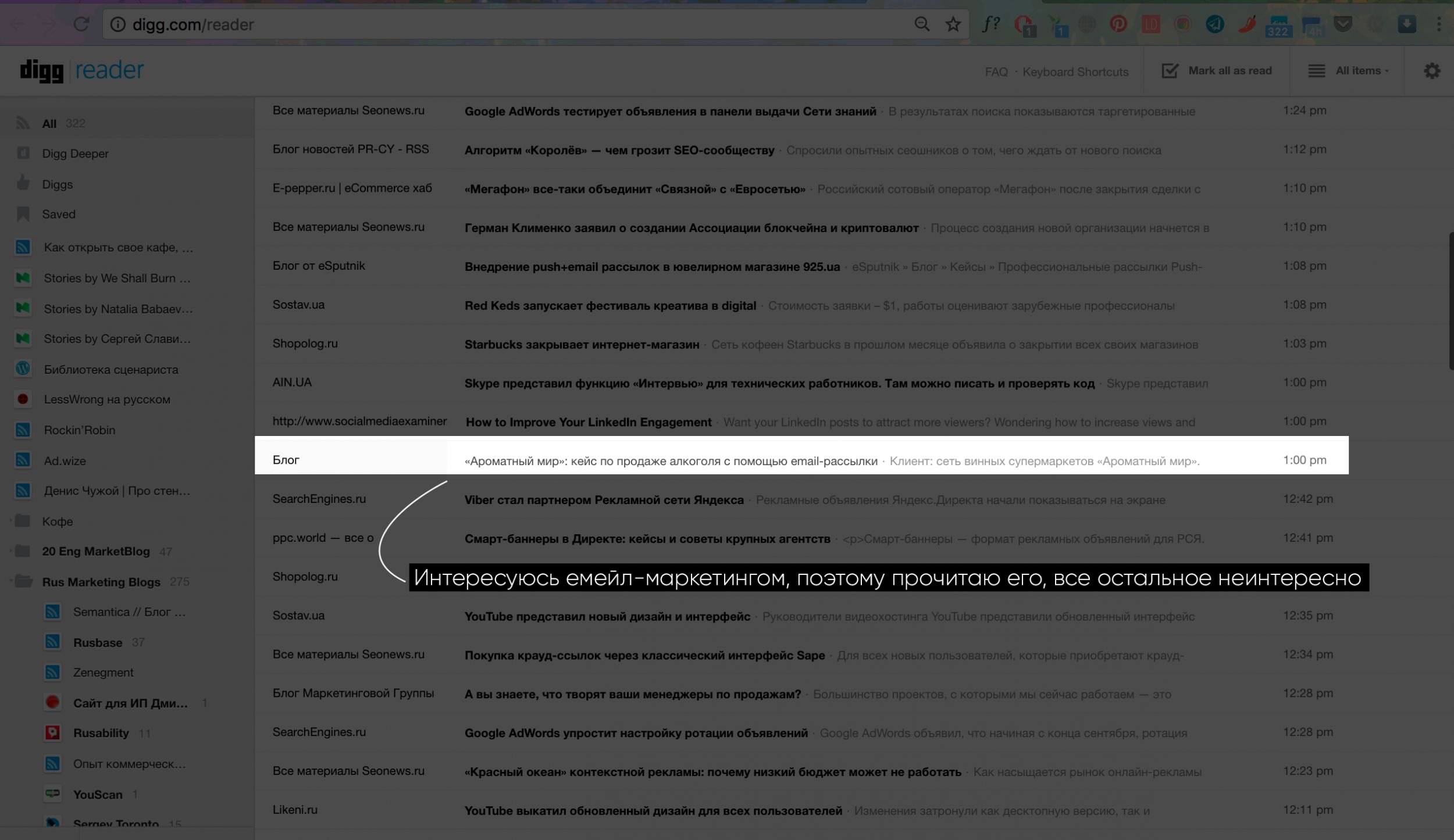Image resolution: width=1454 pixels, height=840 pixels.
Task: Open the All items view dropdown
Action: click(x=1361, y=71)
